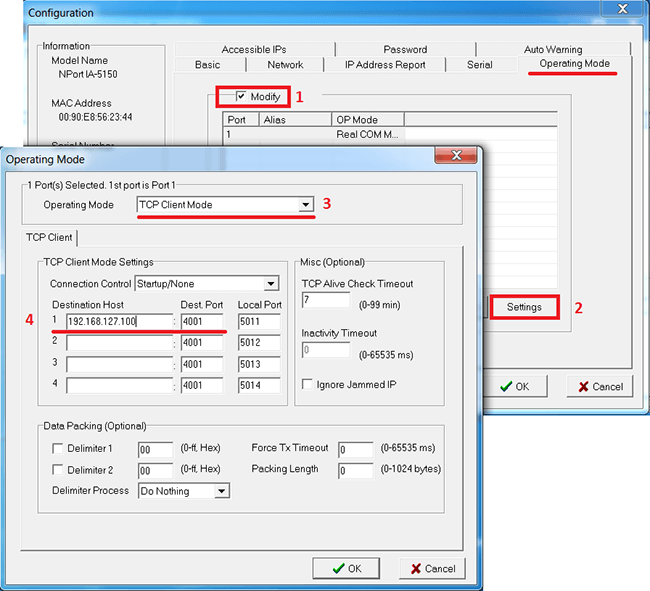This screenshot has height=591, width=650.
Task: Click the Port column header
Action: (x=241, y=120)
